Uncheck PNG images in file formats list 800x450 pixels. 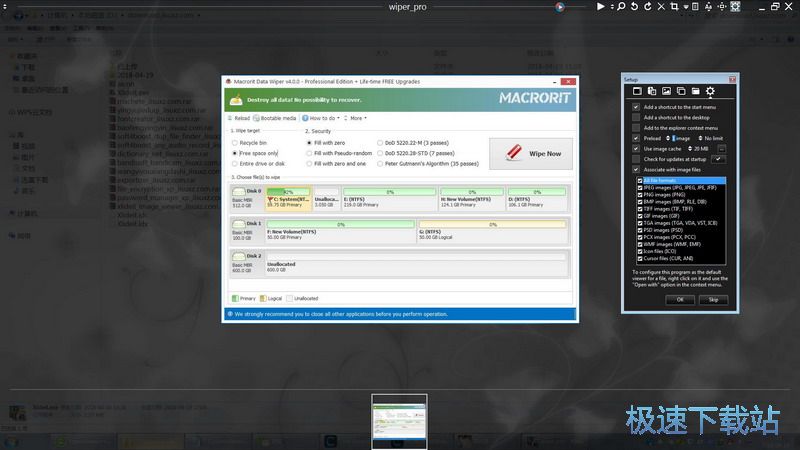[639, 193]
